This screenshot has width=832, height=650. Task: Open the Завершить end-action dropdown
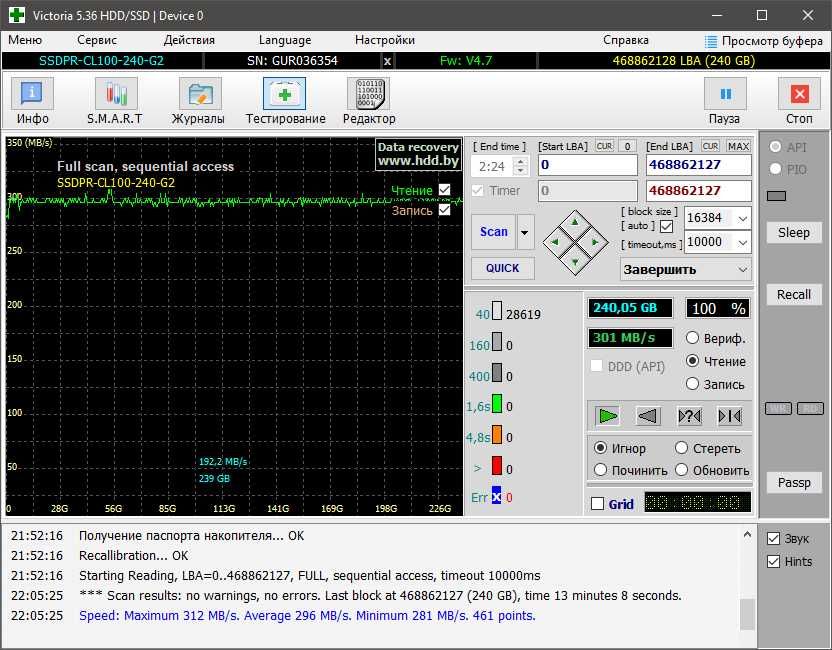tap(742, 270)
